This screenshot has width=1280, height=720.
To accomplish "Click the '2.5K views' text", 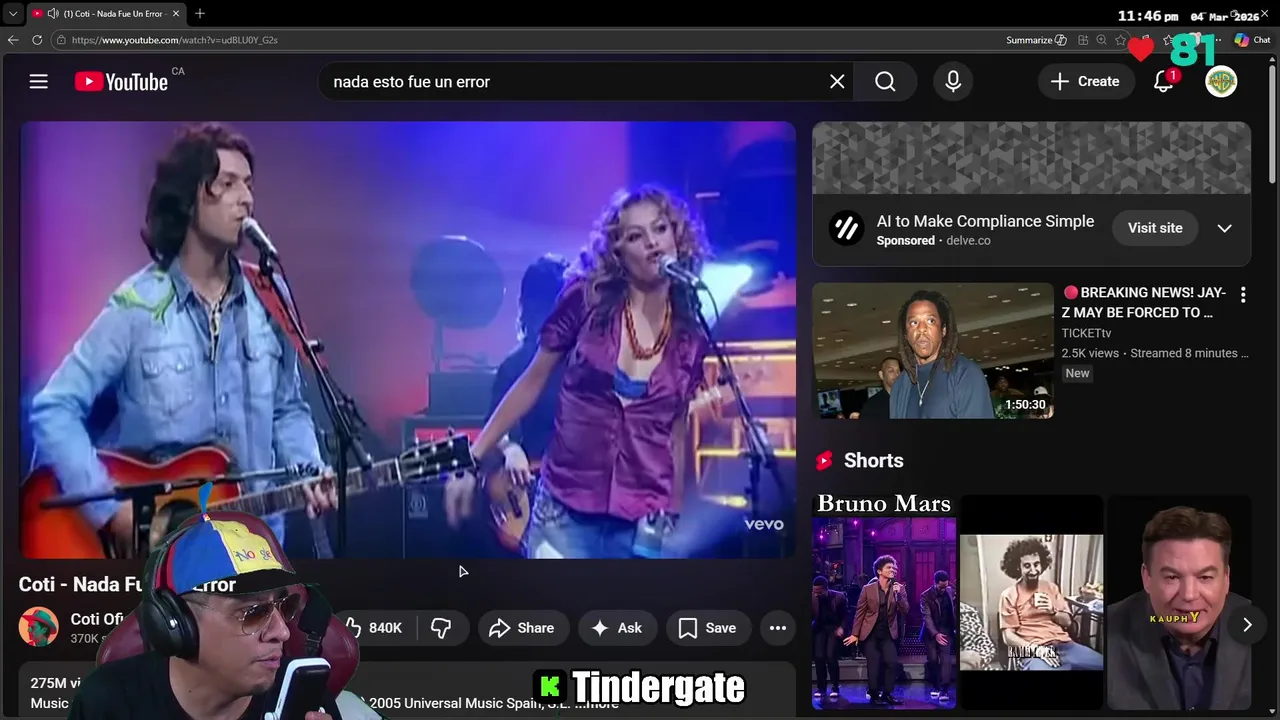I will click(1090, 353).
